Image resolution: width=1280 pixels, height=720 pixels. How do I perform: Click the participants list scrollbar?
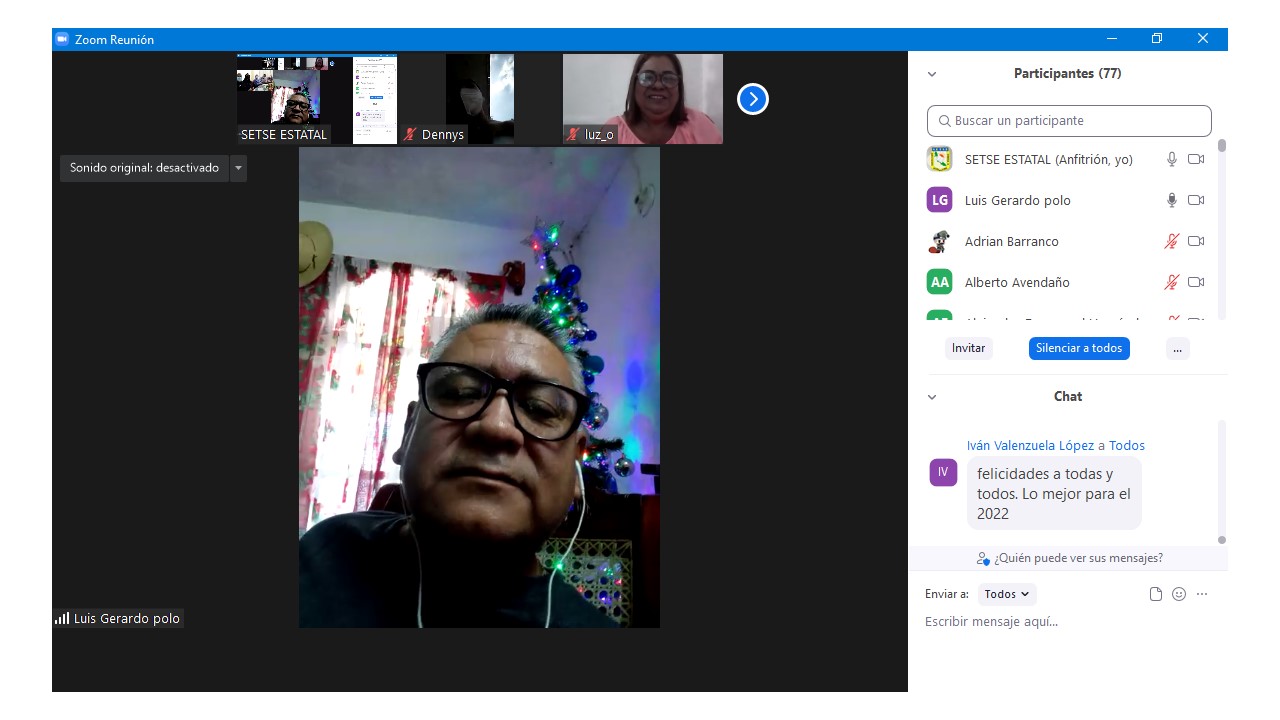pyautogui.click(x=1221, y=146)
